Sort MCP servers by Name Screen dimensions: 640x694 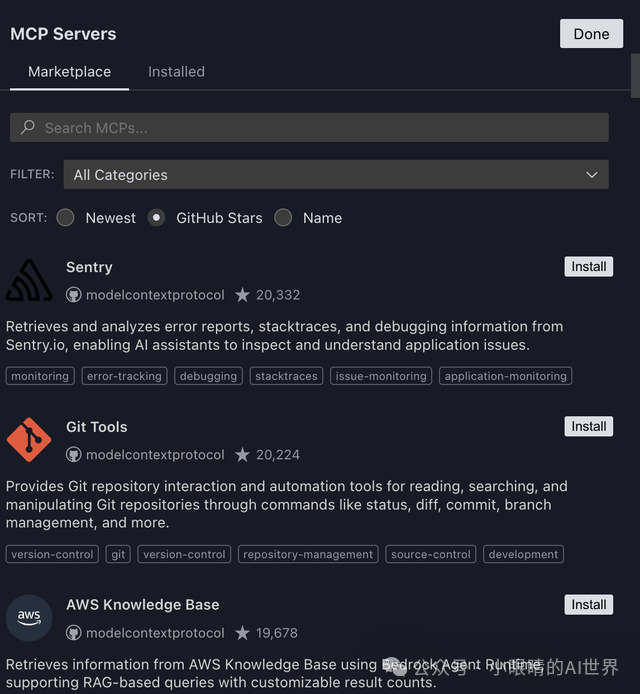(284, 218)
